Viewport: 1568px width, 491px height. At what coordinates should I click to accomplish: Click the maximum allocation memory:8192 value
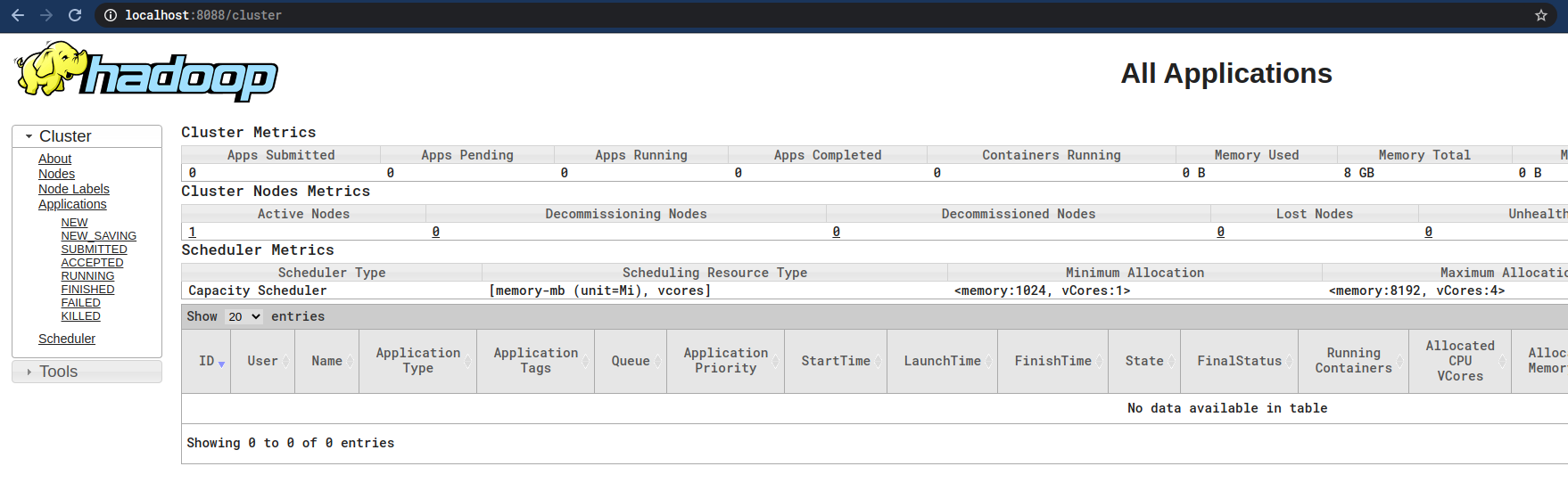pyautogui.click(x=1416, y=291)
